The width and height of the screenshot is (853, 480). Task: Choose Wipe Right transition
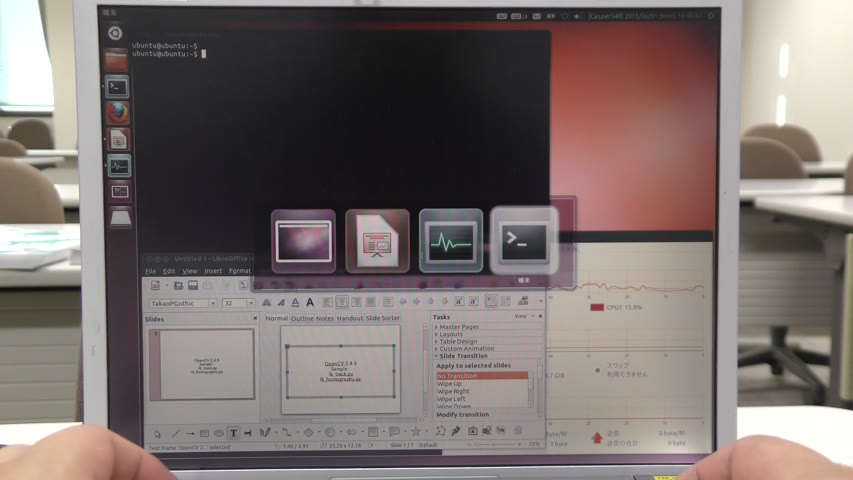(x=453, y=391)
